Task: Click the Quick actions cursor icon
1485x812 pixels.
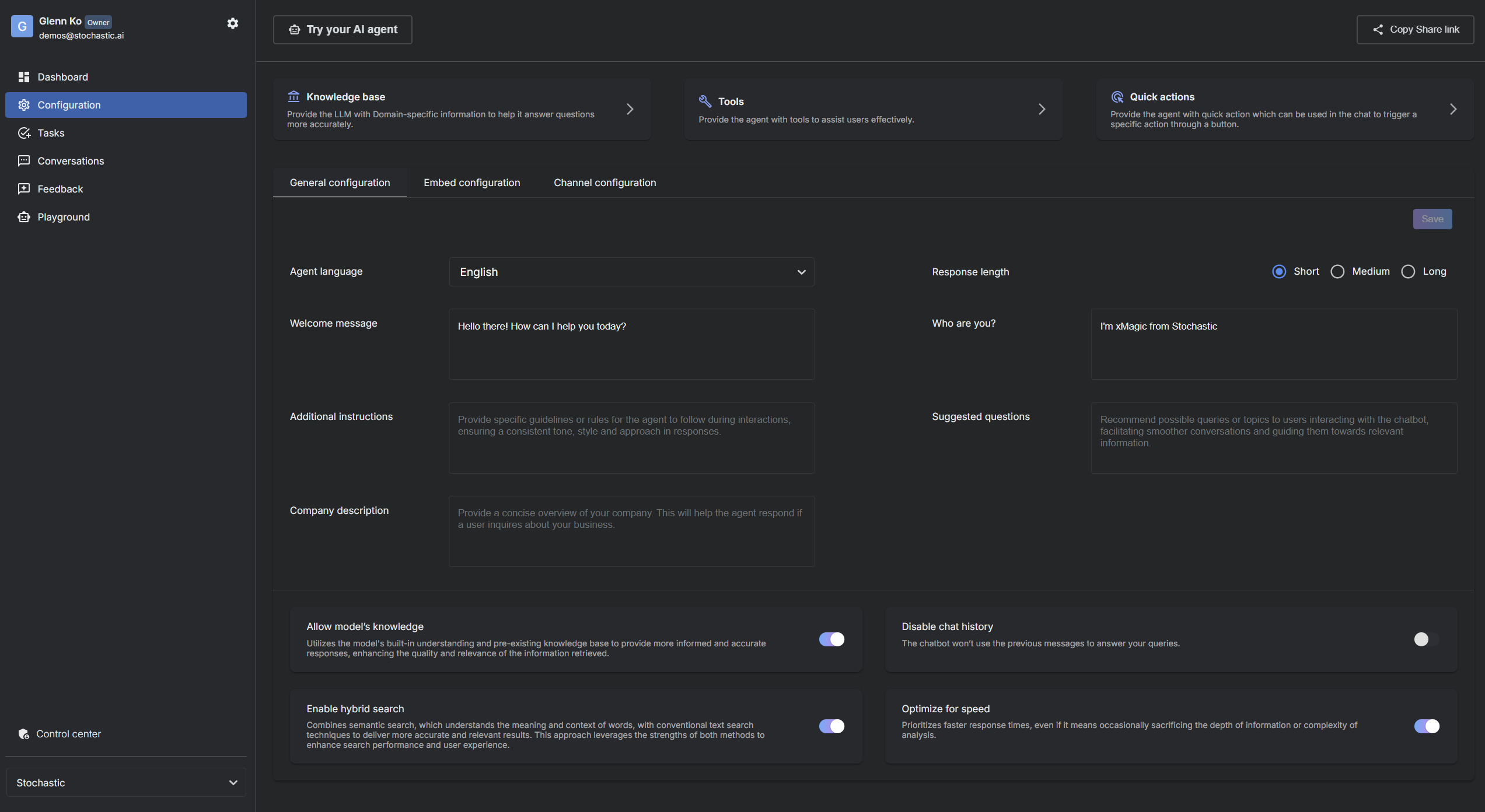Action: [1117, 97]
